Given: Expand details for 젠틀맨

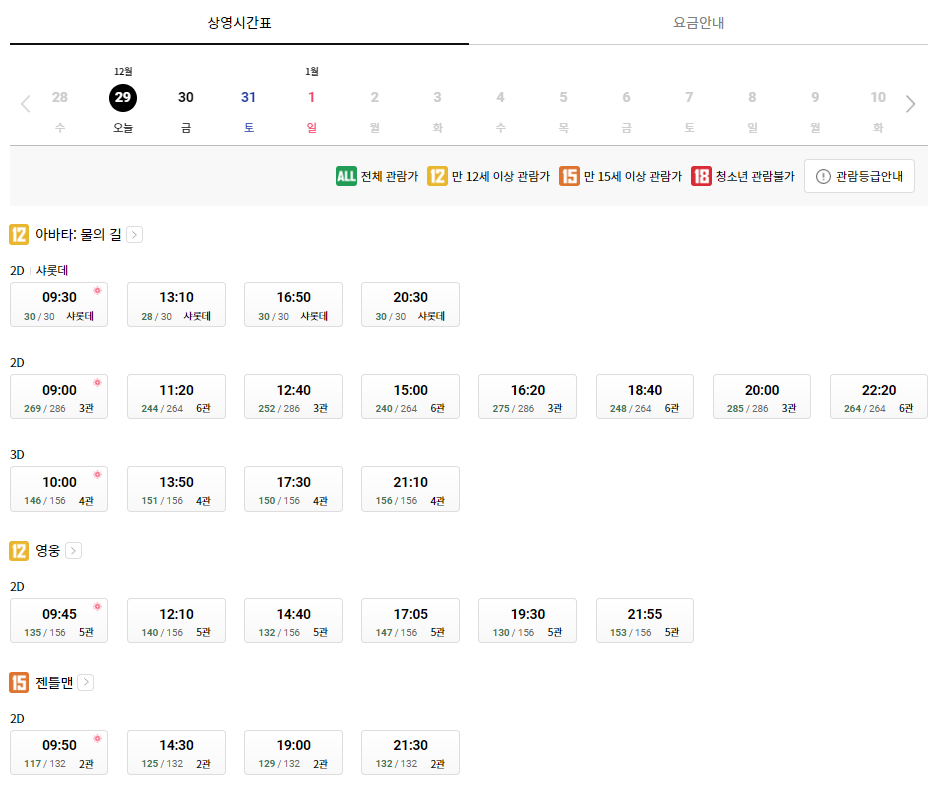Looking at the screenshot, I should click(x=85, y=682).
